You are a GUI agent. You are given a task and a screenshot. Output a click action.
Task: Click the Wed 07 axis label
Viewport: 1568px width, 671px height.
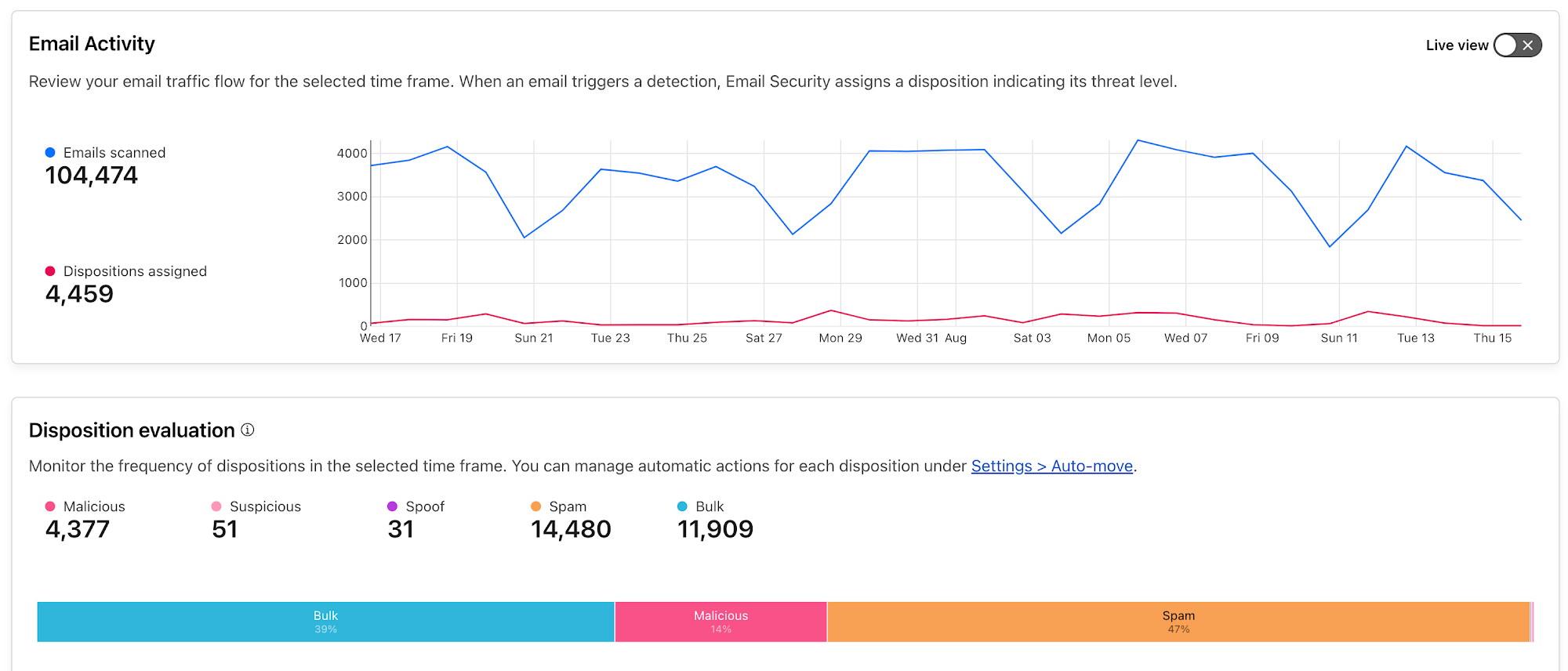(1186, 338)
